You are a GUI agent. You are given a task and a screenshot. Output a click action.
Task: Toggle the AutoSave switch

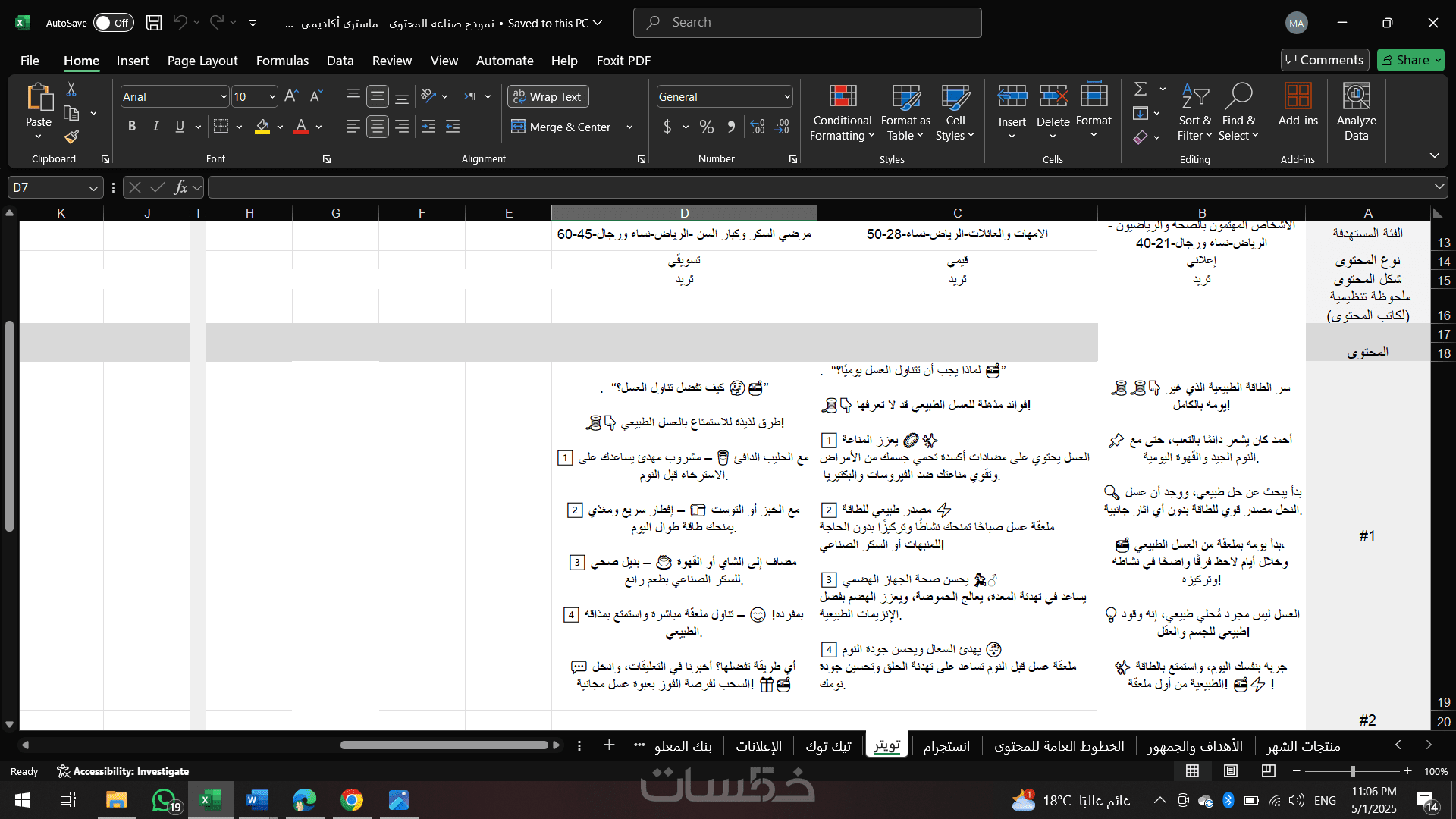click(x=114, y=23)
